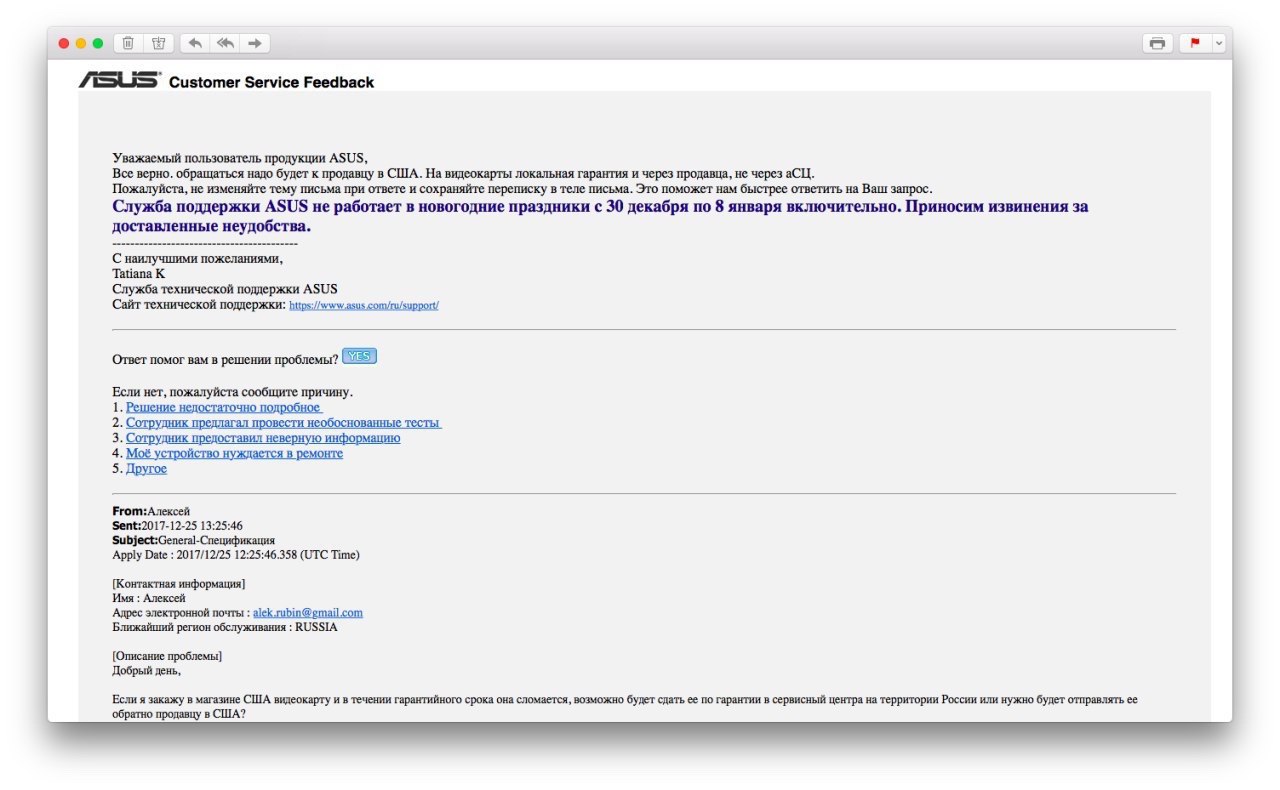Choose 'Моё устройство нуждается в ремонте' link
The width and height of the screenshot is (1280, 790).
(234, 453)
